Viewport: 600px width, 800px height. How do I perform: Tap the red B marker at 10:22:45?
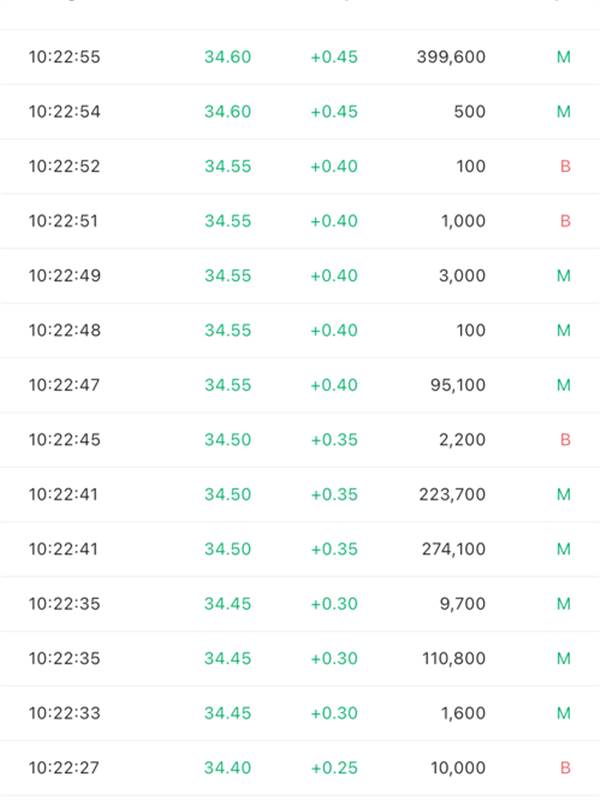coord(565,439)
